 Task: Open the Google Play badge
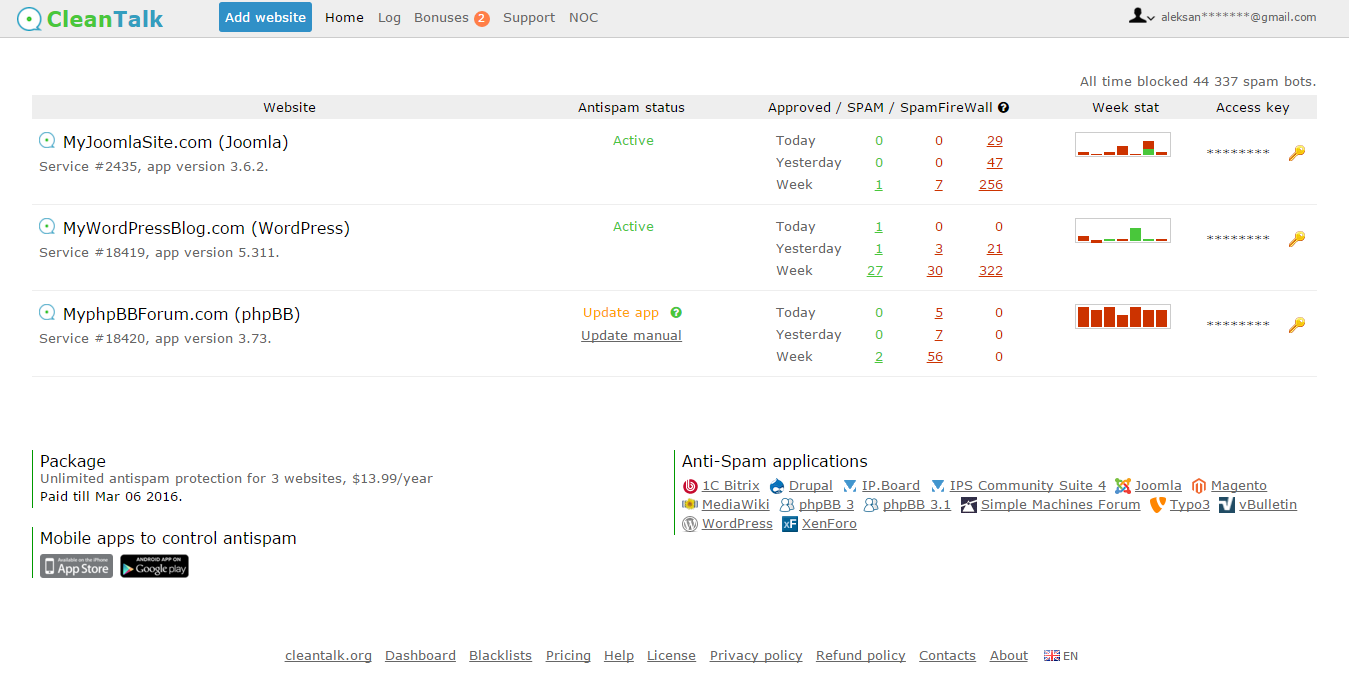(154, 566)
